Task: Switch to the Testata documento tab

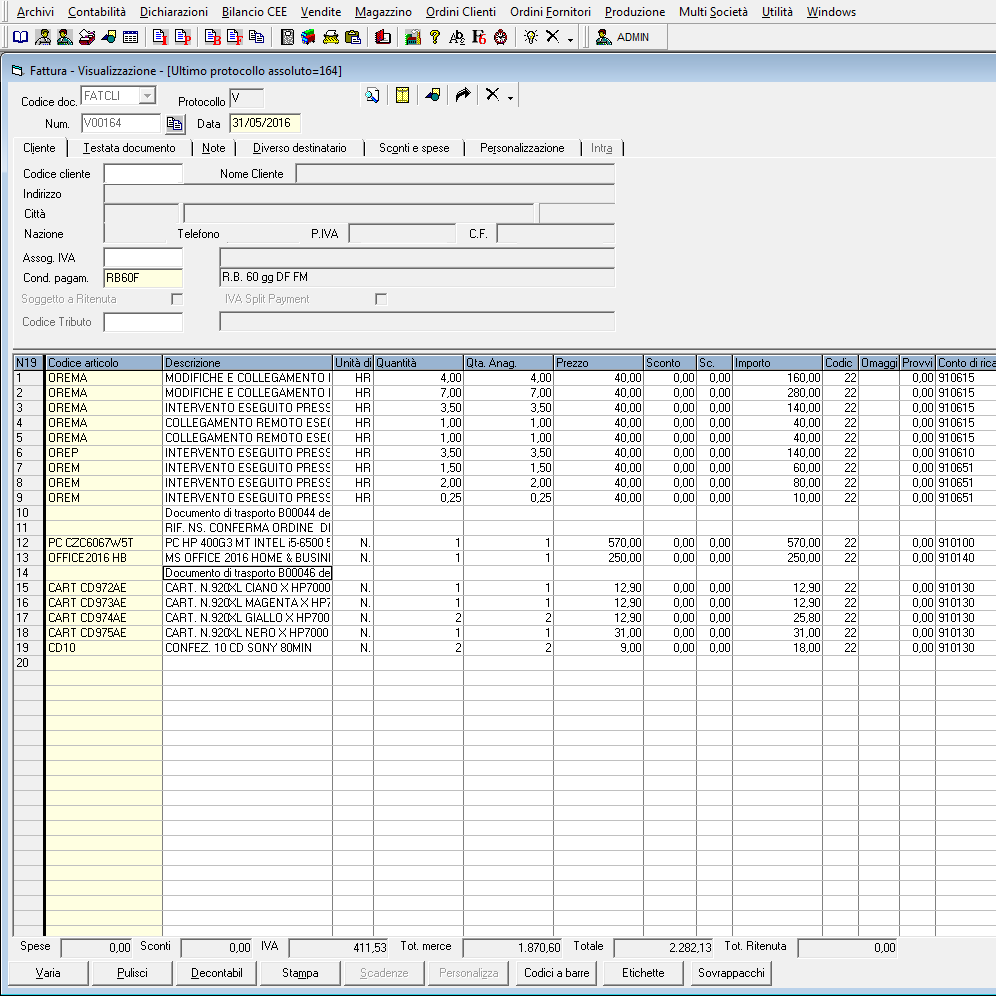Action: [x=130, y=148]
